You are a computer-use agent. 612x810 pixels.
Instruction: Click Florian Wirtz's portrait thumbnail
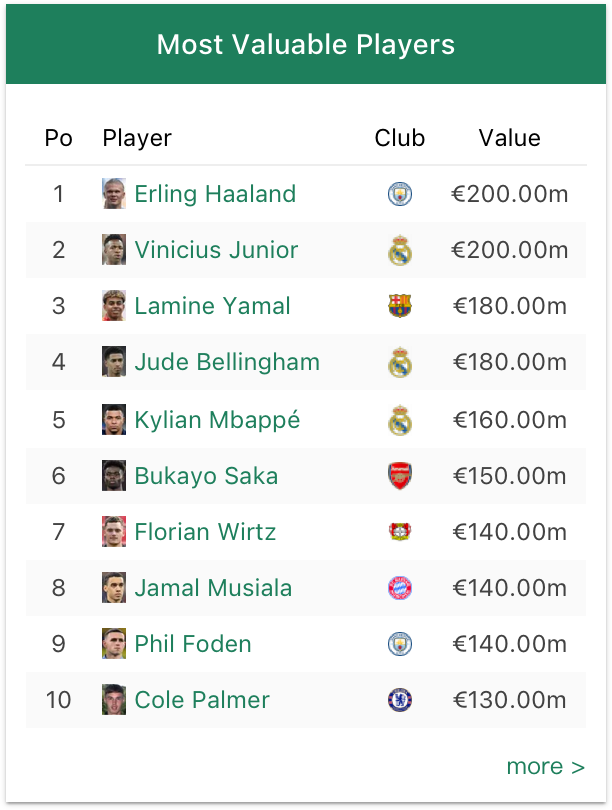coord(114,532)
